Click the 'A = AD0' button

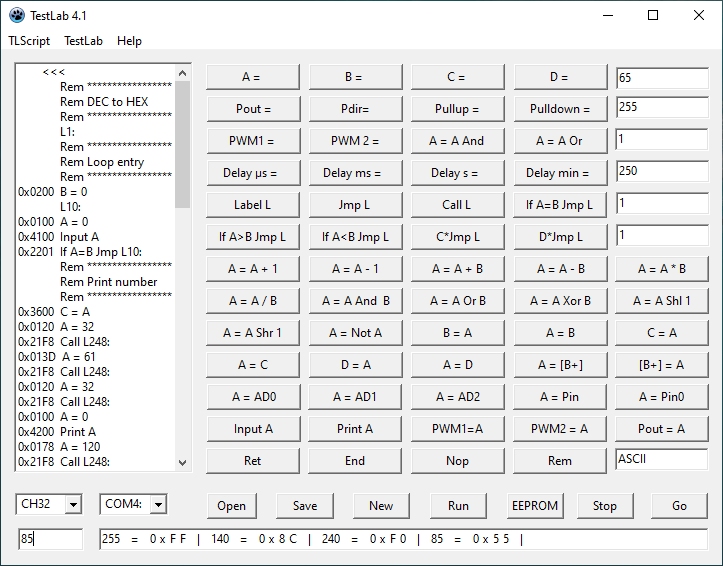click(x=251, y=397)
